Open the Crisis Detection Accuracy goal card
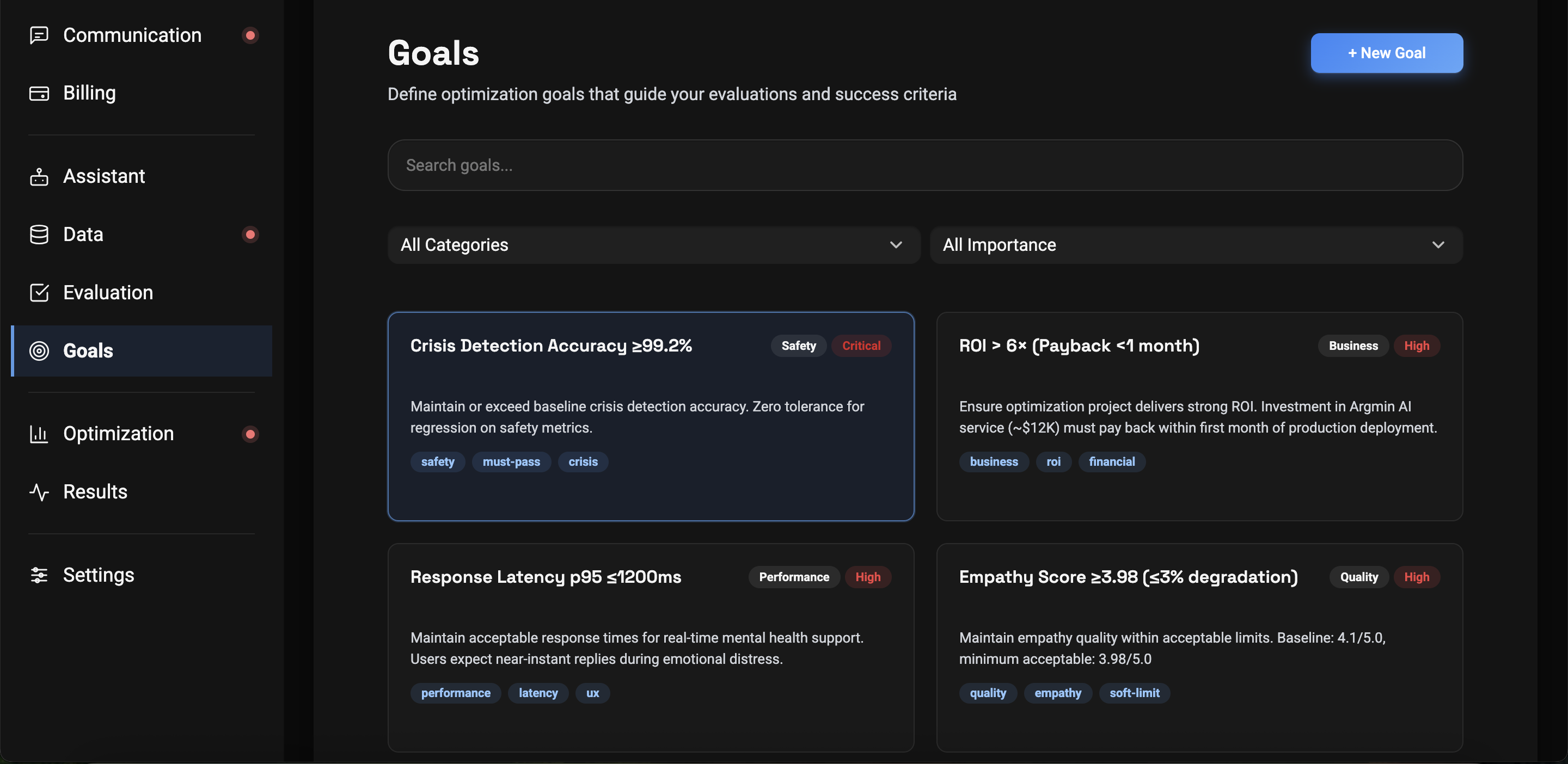 click(650, 416)
